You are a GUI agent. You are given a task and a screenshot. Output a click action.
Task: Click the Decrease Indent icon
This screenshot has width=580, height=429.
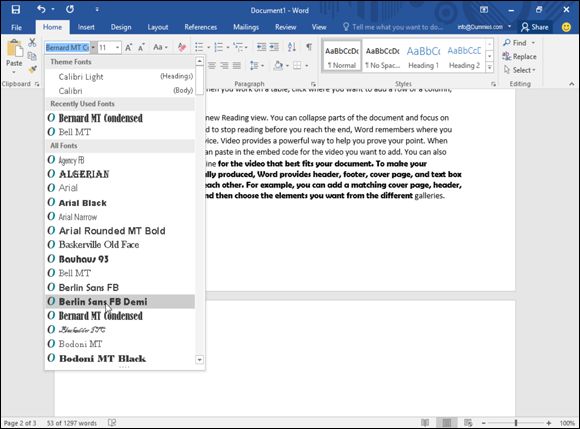coord(261,47)
